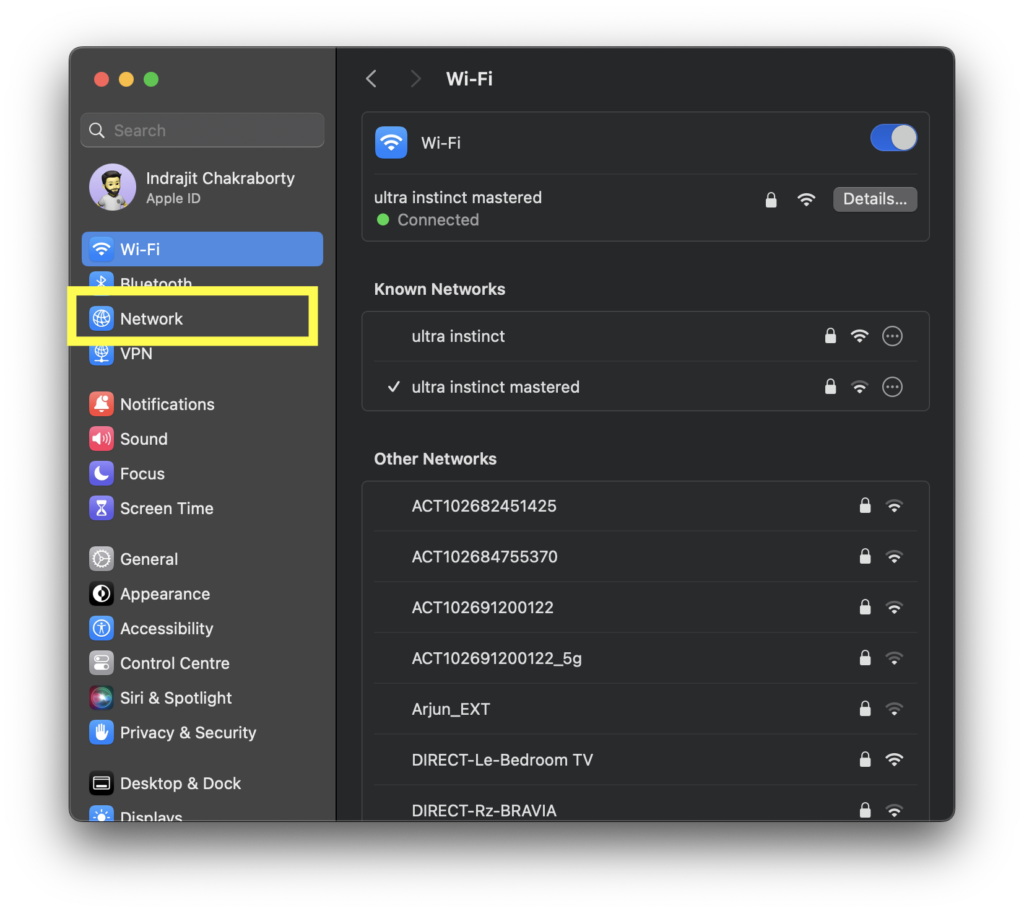Select General in the sidebar
This screenshot has width=1024, height=913.
pos(149,559)
